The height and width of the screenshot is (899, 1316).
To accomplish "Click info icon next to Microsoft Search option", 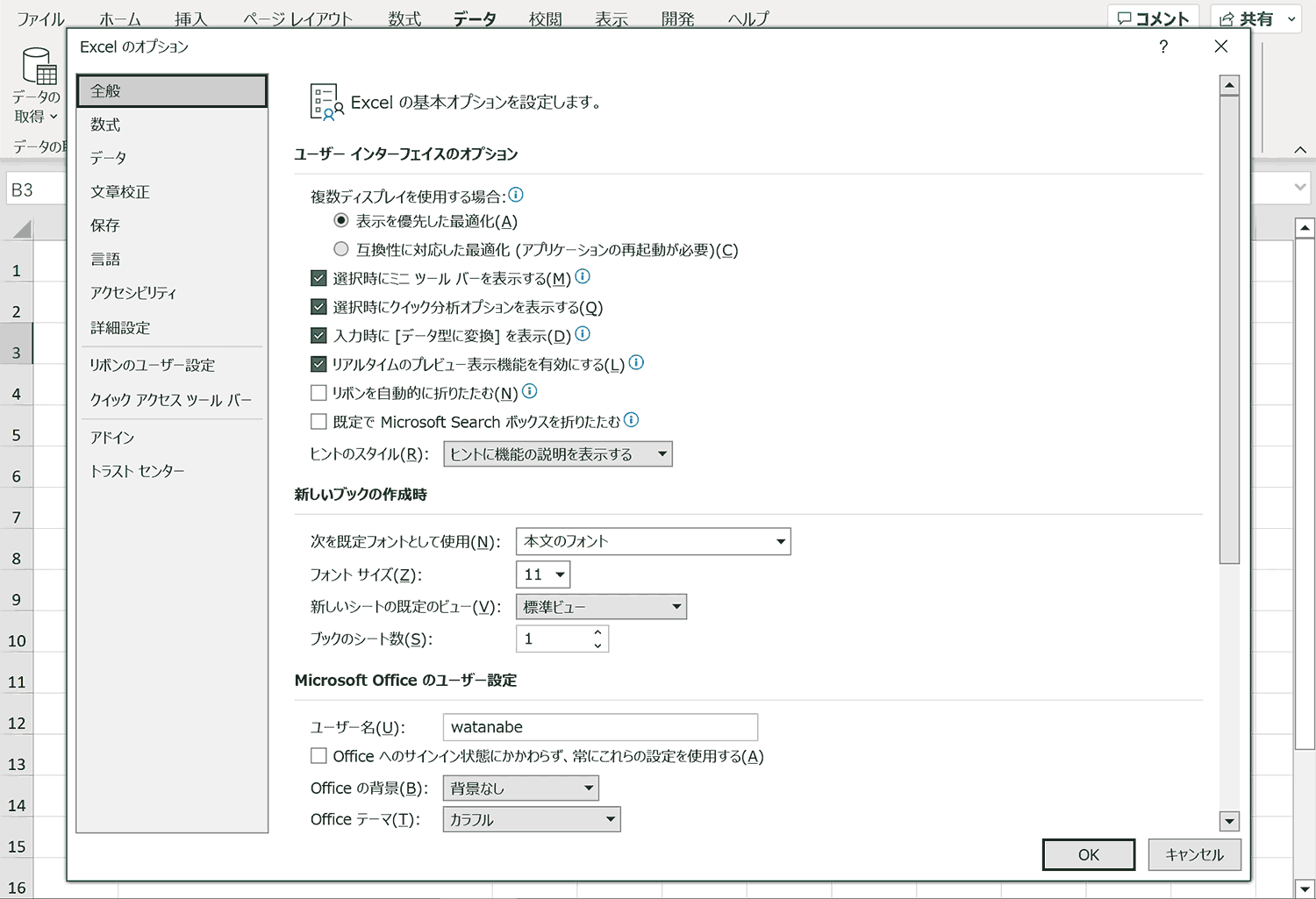I will coord(632,420).
